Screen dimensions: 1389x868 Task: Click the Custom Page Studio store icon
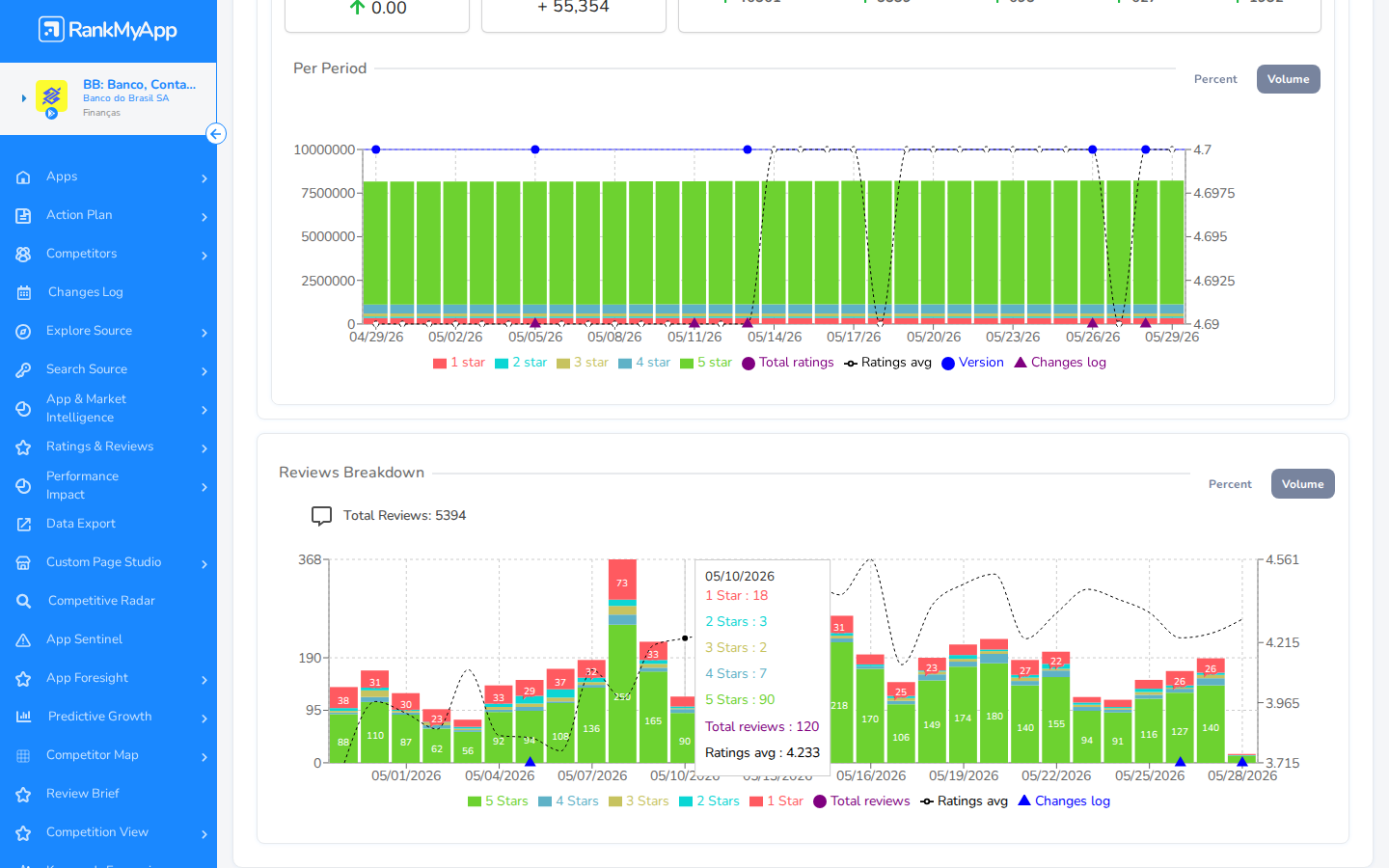point(23,563)
